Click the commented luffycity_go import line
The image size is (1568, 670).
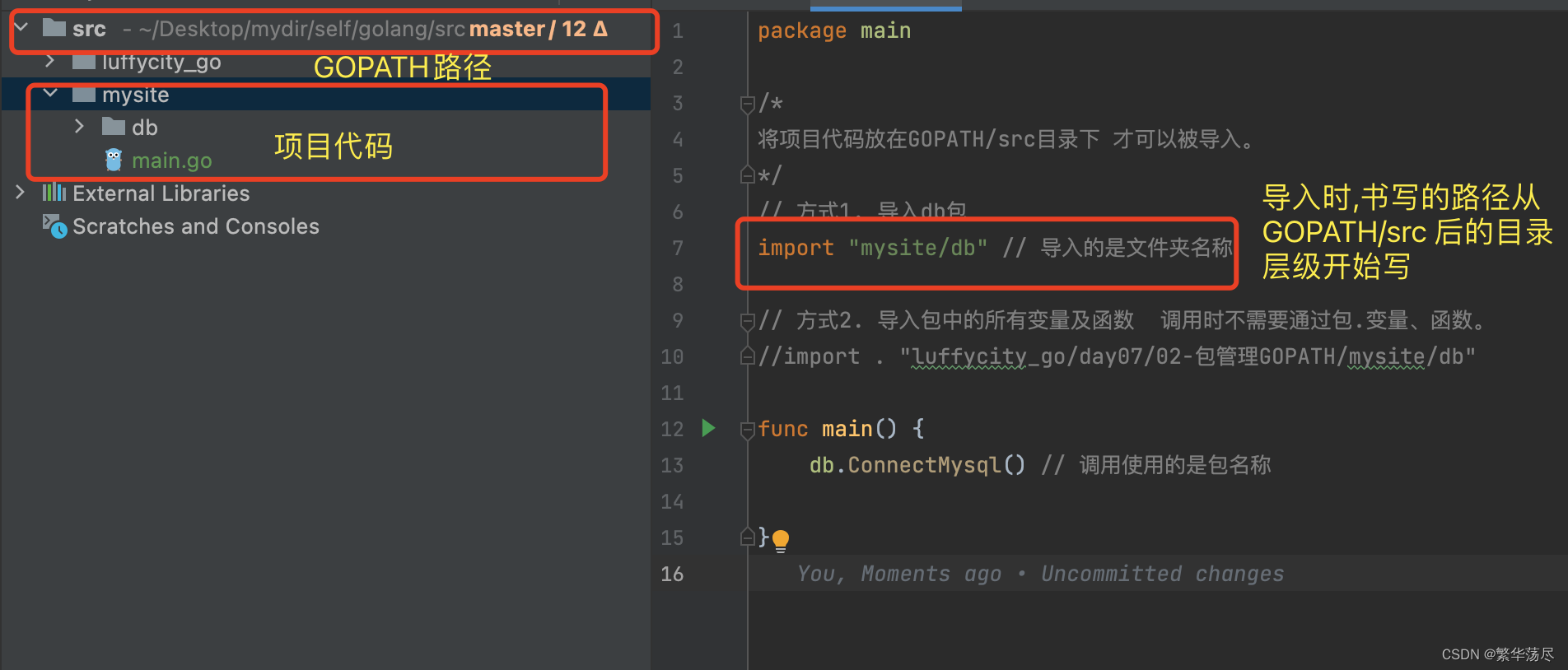(1117, 356)
